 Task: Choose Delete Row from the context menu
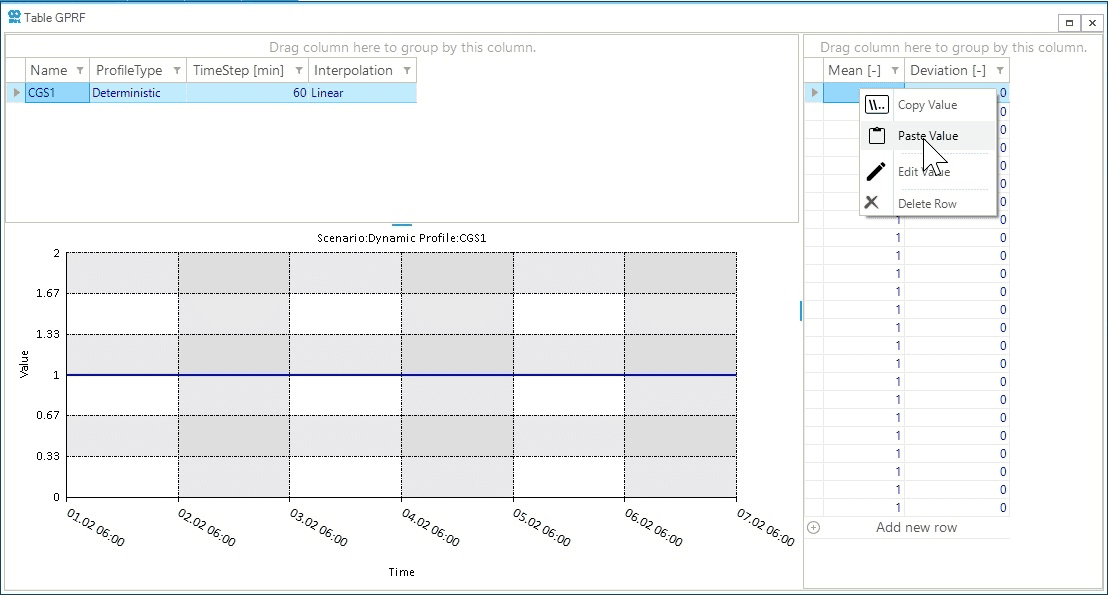click(x=927, y=202)
